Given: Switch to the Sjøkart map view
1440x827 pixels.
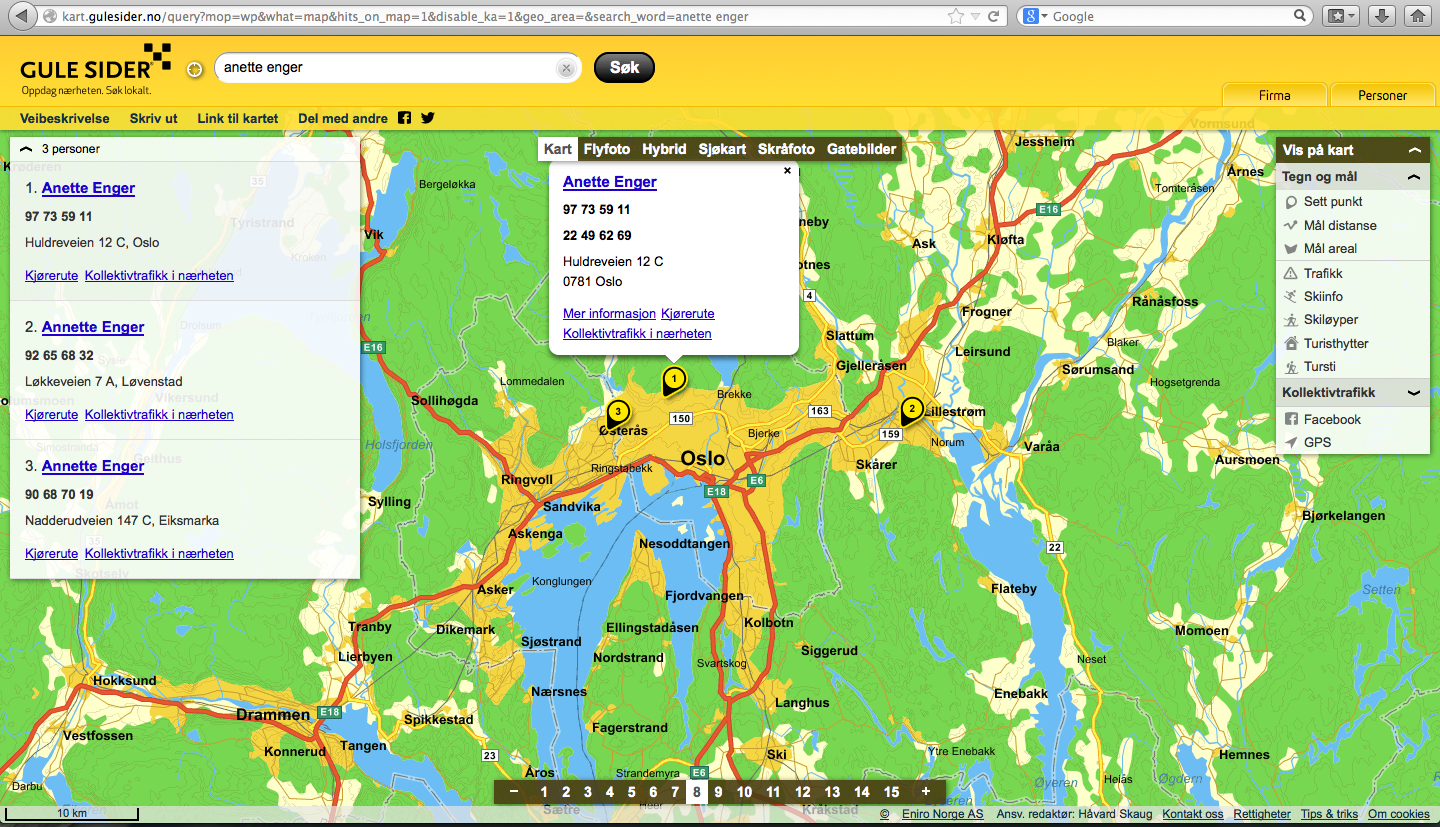Looking at the screenshot, I should point(722,149).
